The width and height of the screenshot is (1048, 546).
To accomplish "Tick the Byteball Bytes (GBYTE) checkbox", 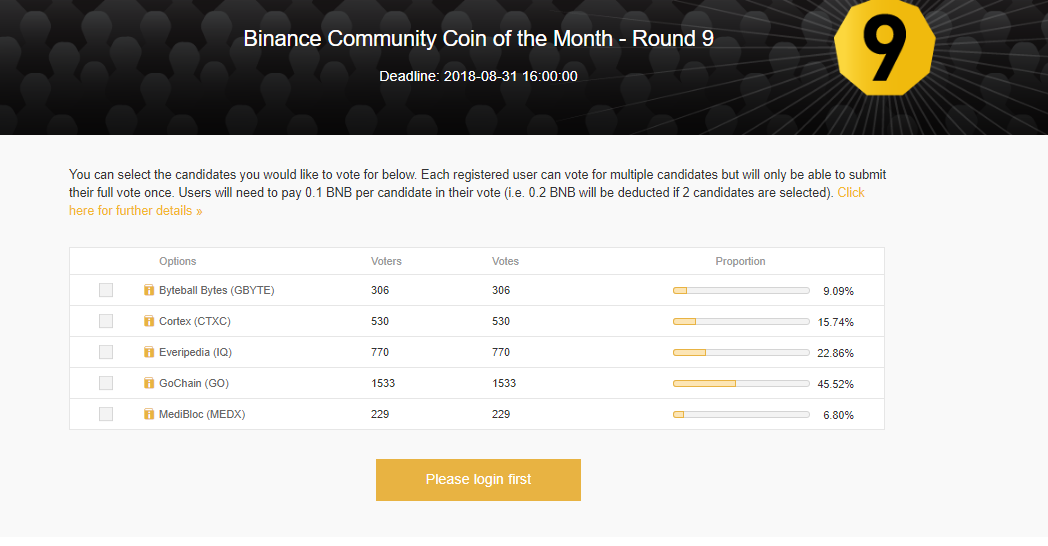I will (x=106, y=290).
